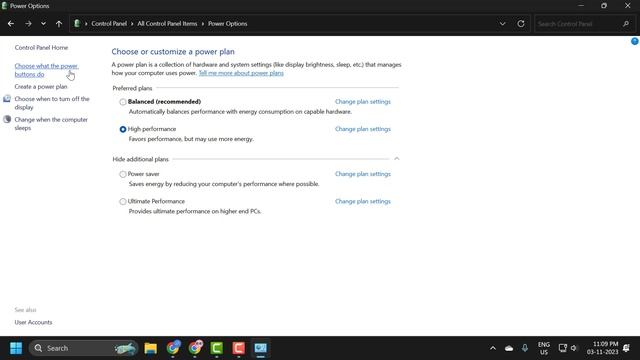Open User Accounts under See also

(x=33, y=322)
